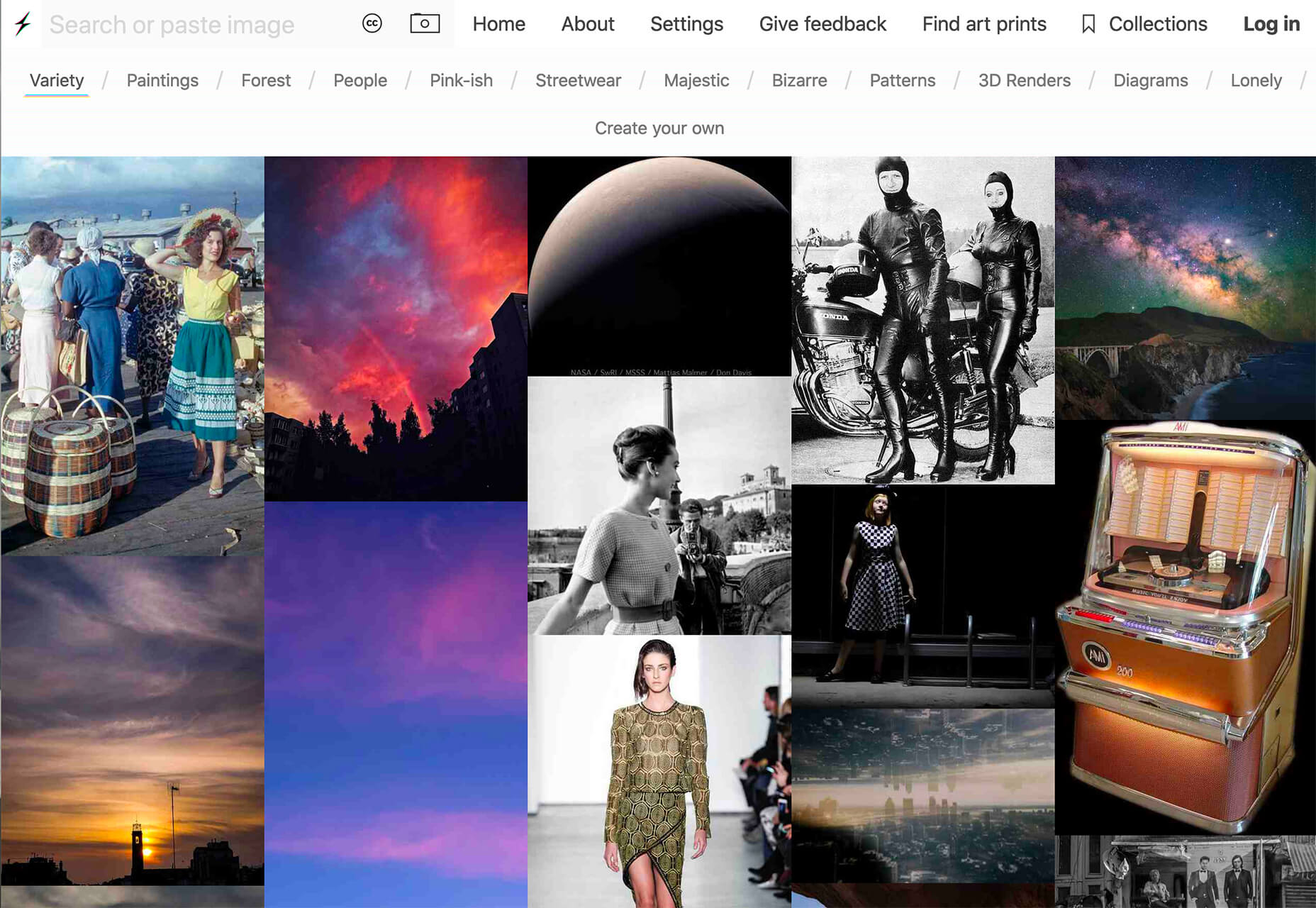Open the orange AMI jukebox image
The image size is (1316, 908).
coord(1186,628)
